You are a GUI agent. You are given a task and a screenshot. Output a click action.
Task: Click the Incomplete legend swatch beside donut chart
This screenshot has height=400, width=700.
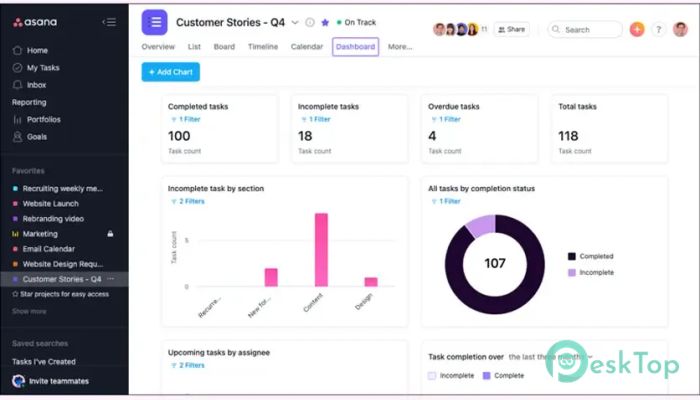click(x=571, y=272)
